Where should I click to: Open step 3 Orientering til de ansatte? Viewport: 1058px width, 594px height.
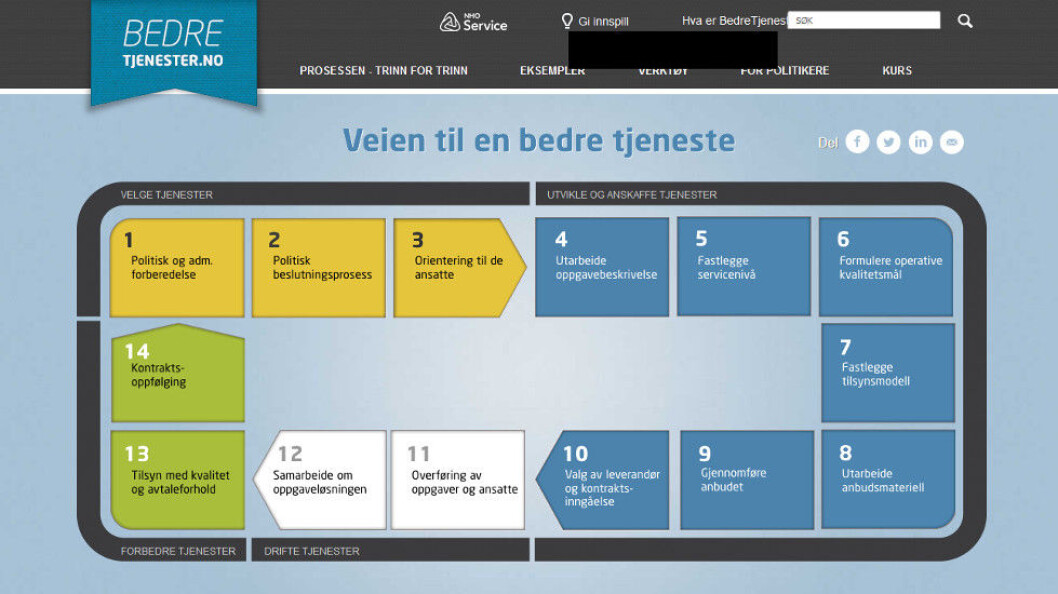[x=459, y=267]
